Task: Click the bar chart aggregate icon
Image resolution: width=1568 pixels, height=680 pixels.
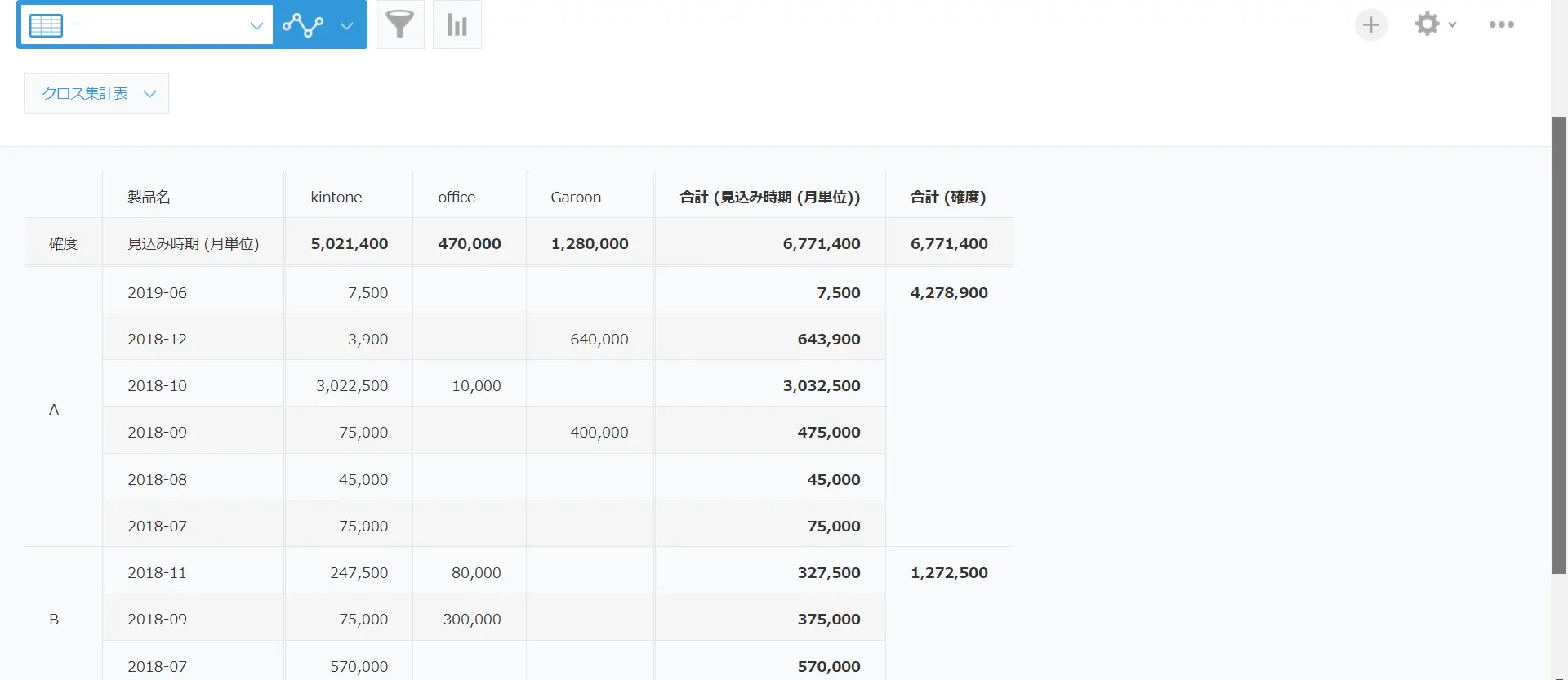Action: pos(457,24)
